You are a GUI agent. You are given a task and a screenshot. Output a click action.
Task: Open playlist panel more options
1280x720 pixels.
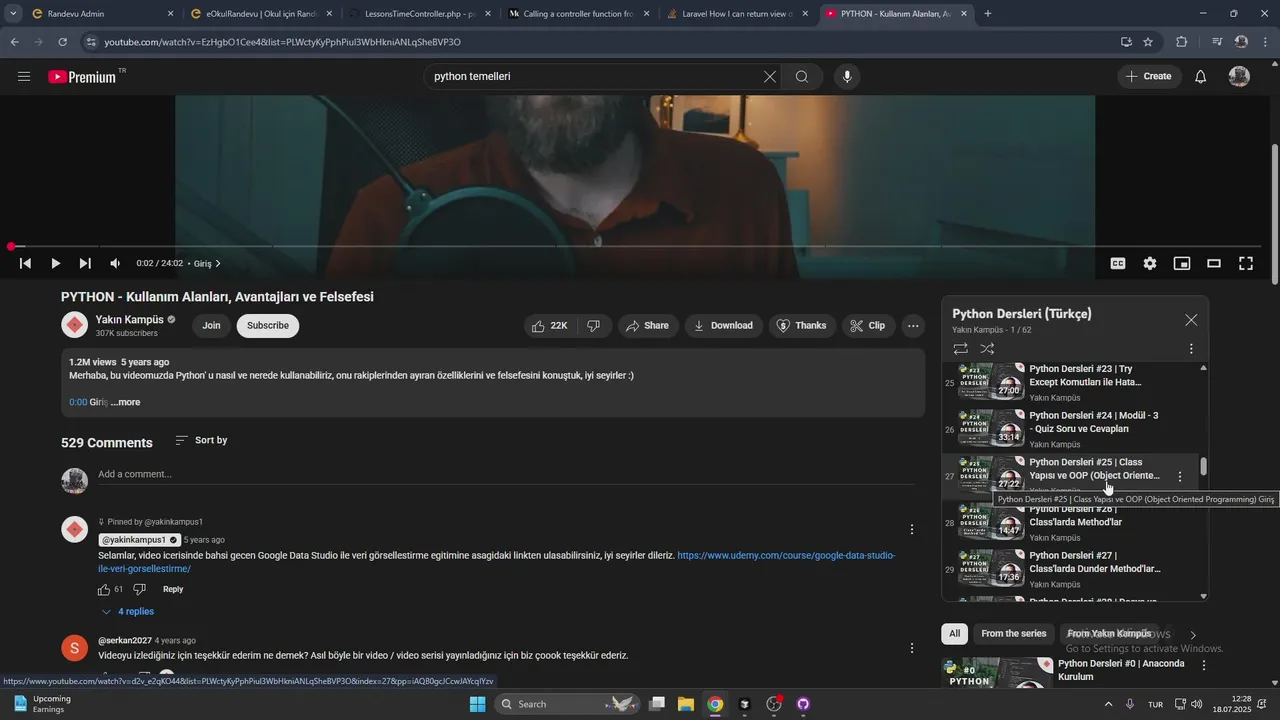[x=1191, y=349]
